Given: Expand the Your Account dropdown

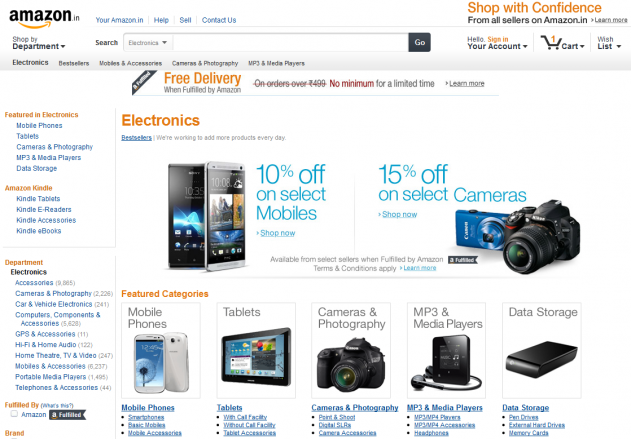Looking at the screenshot, I should tap(497, 43).
